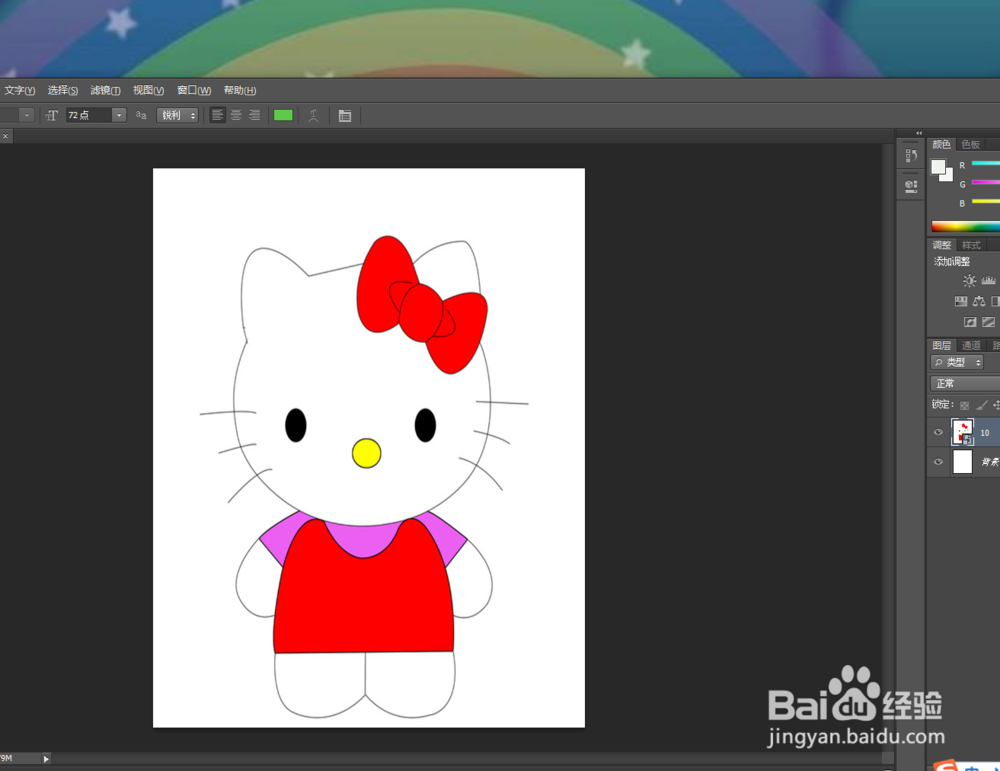The height and width of the screenshot is (771, 1000).
Task: Hide the 背景 layer eye icon
Action: (938, 462)
